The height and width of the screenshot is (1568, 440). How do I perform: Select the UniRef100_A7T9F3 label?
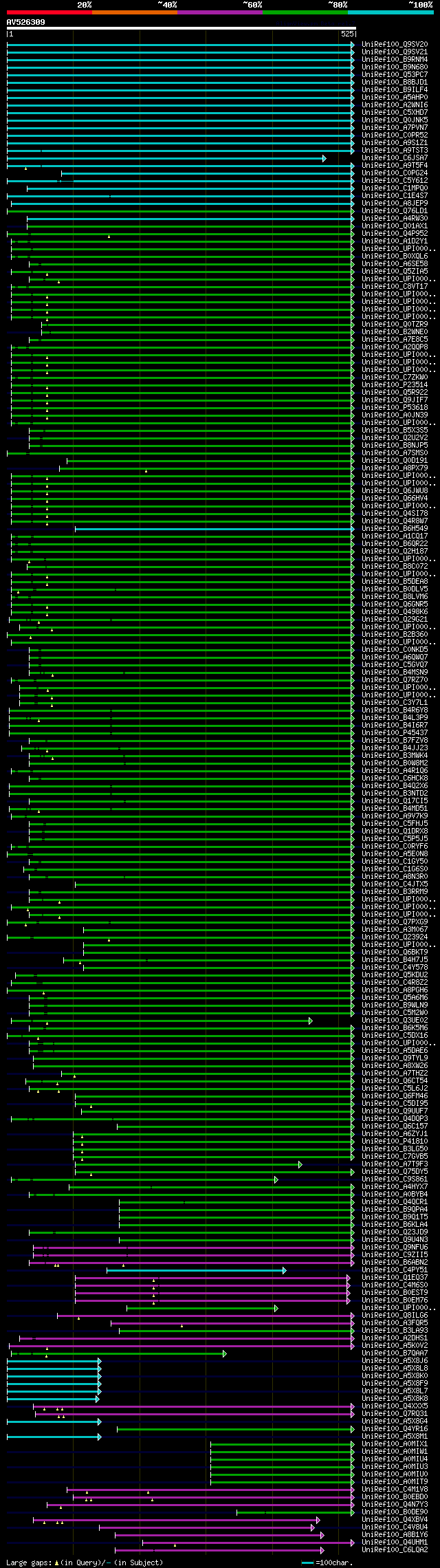point(395,1164)
